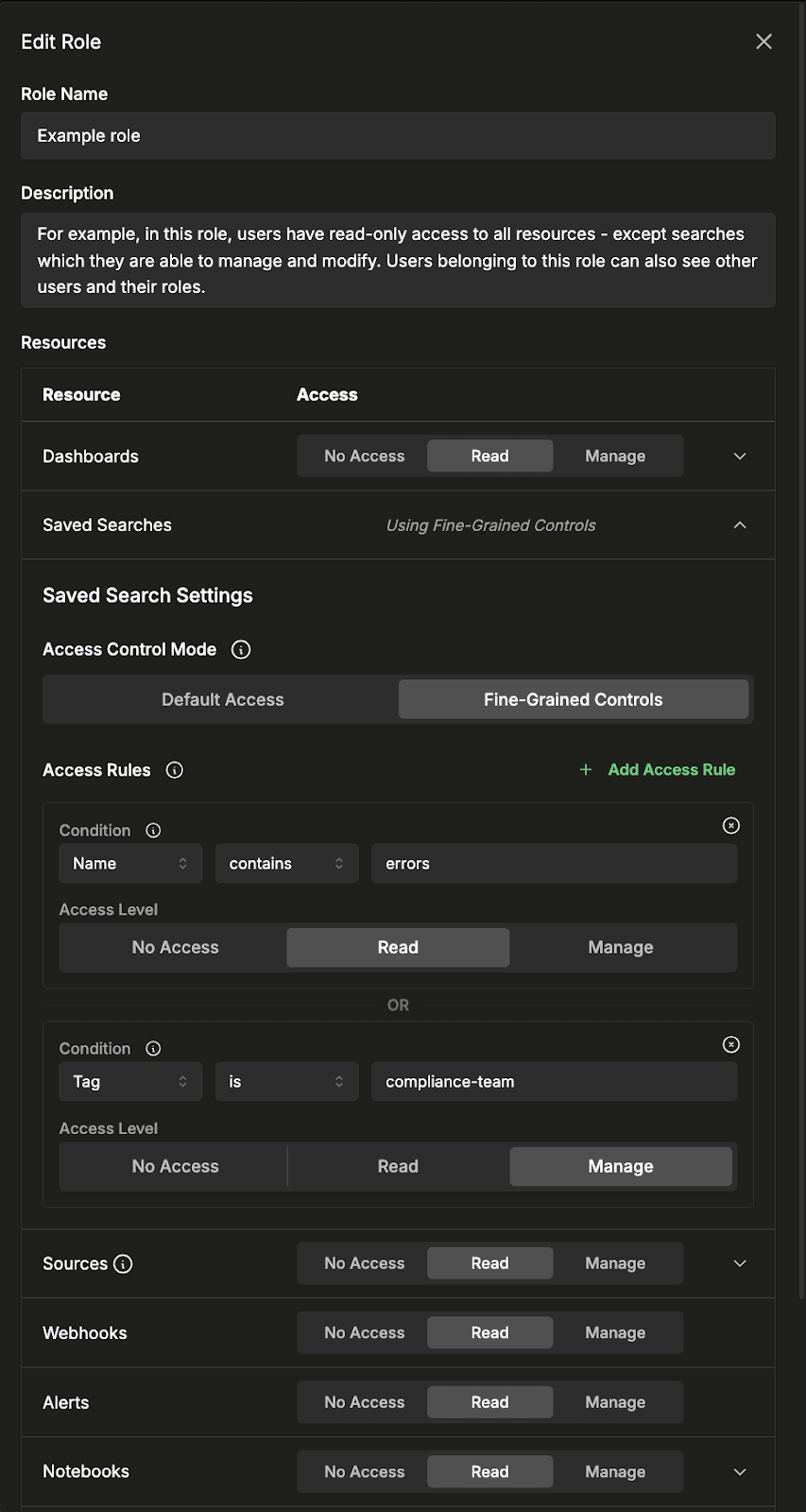Click info icon beside second Condition label

click(153, 1049)
